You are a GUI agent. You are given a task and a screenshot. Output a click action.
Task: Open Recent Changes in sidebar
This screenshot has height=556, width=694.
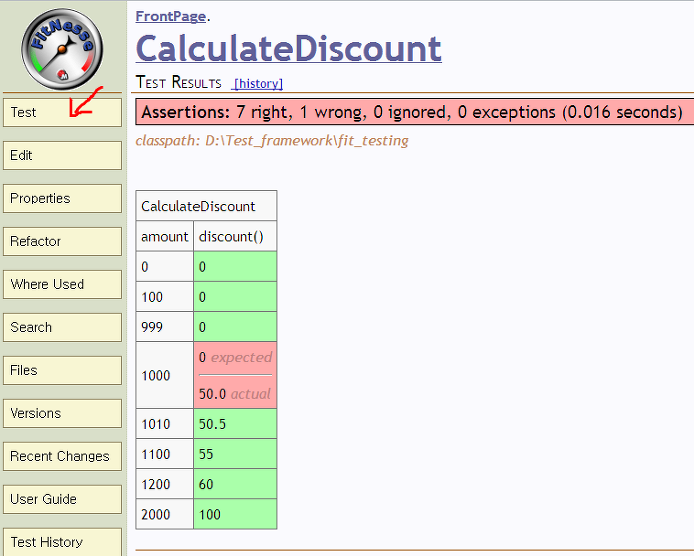(x=62, y=456)
